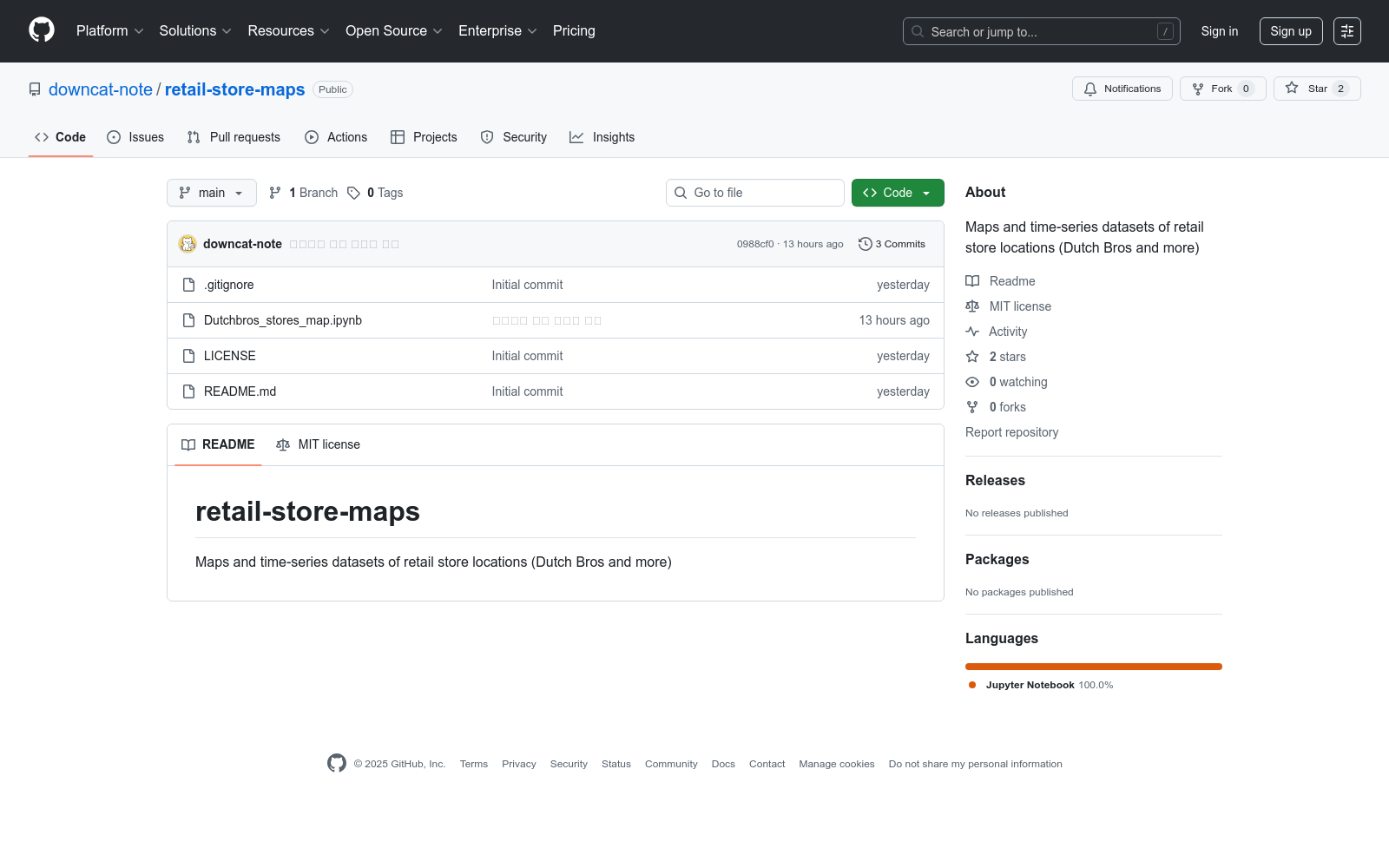The width and height of the screenshot is (1389, 868).
Task: Open the Releases heading link
Action: 995,481
